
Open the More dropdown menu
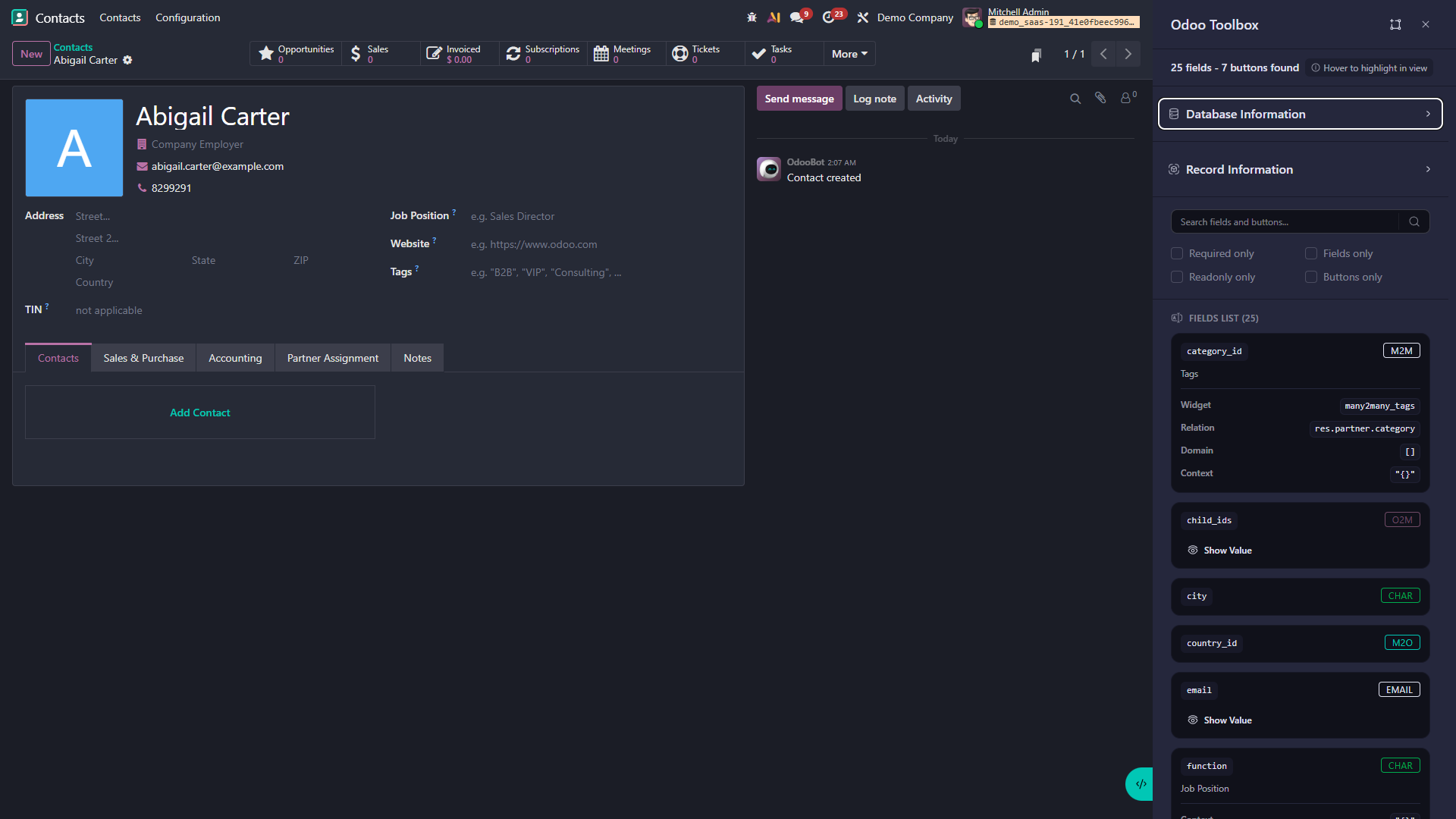click(849, 53)
